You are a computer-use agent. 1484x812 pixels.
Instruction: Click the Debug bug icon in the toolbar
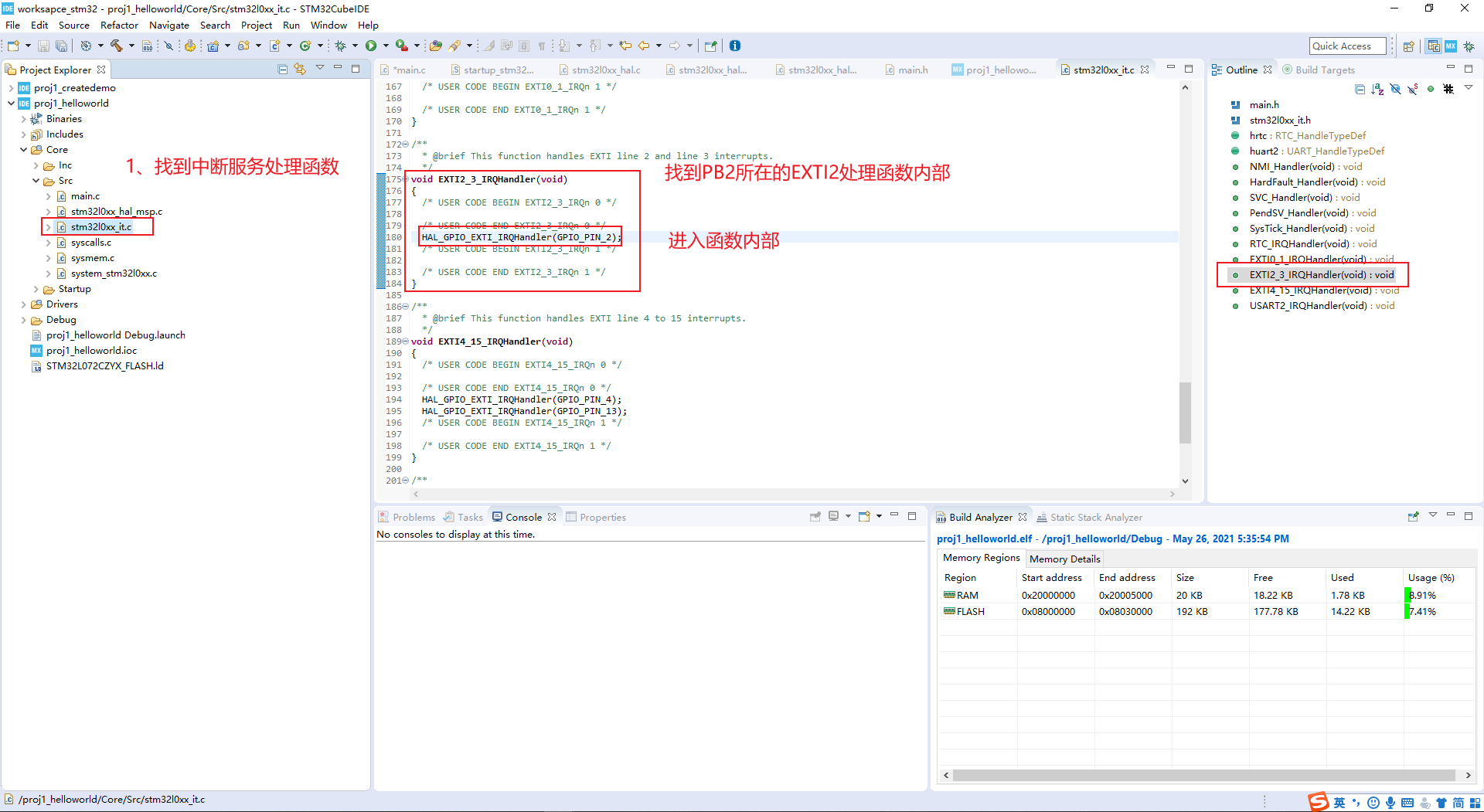point(340,46)
